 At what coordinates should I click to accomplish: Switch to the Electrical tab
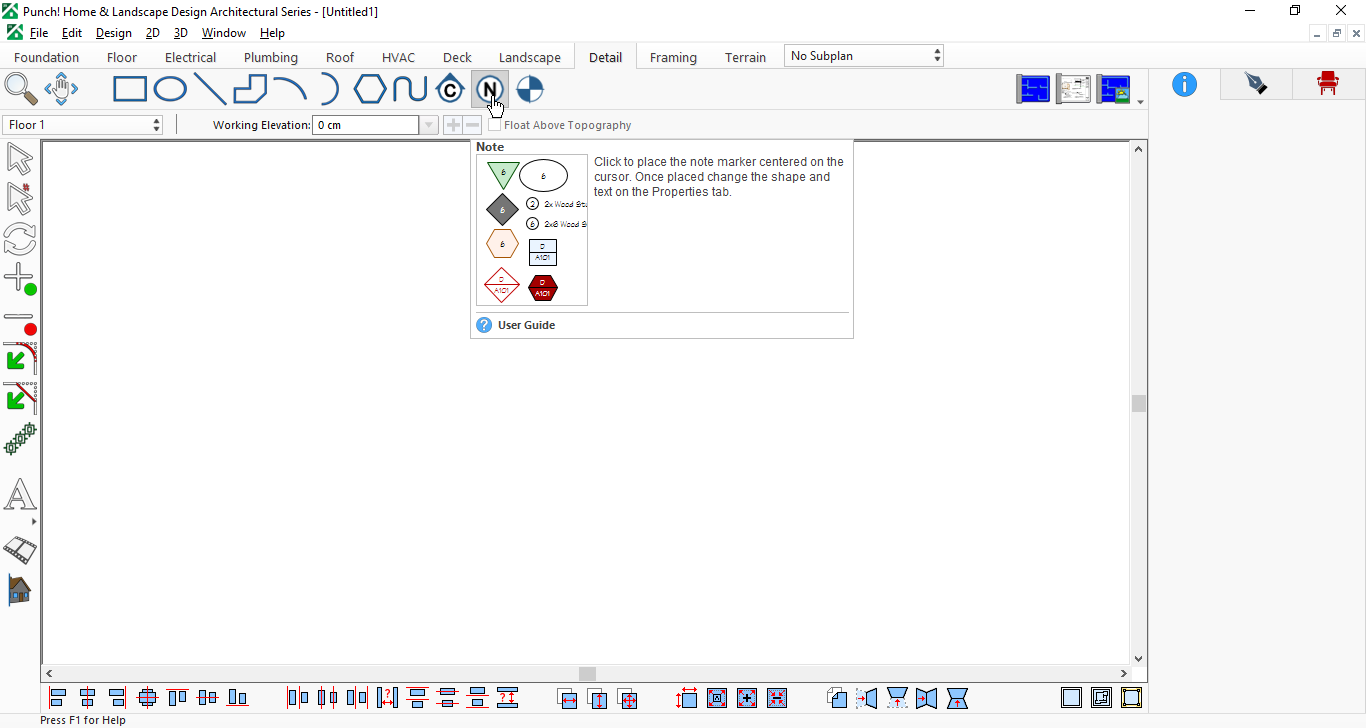click(190, 57)
